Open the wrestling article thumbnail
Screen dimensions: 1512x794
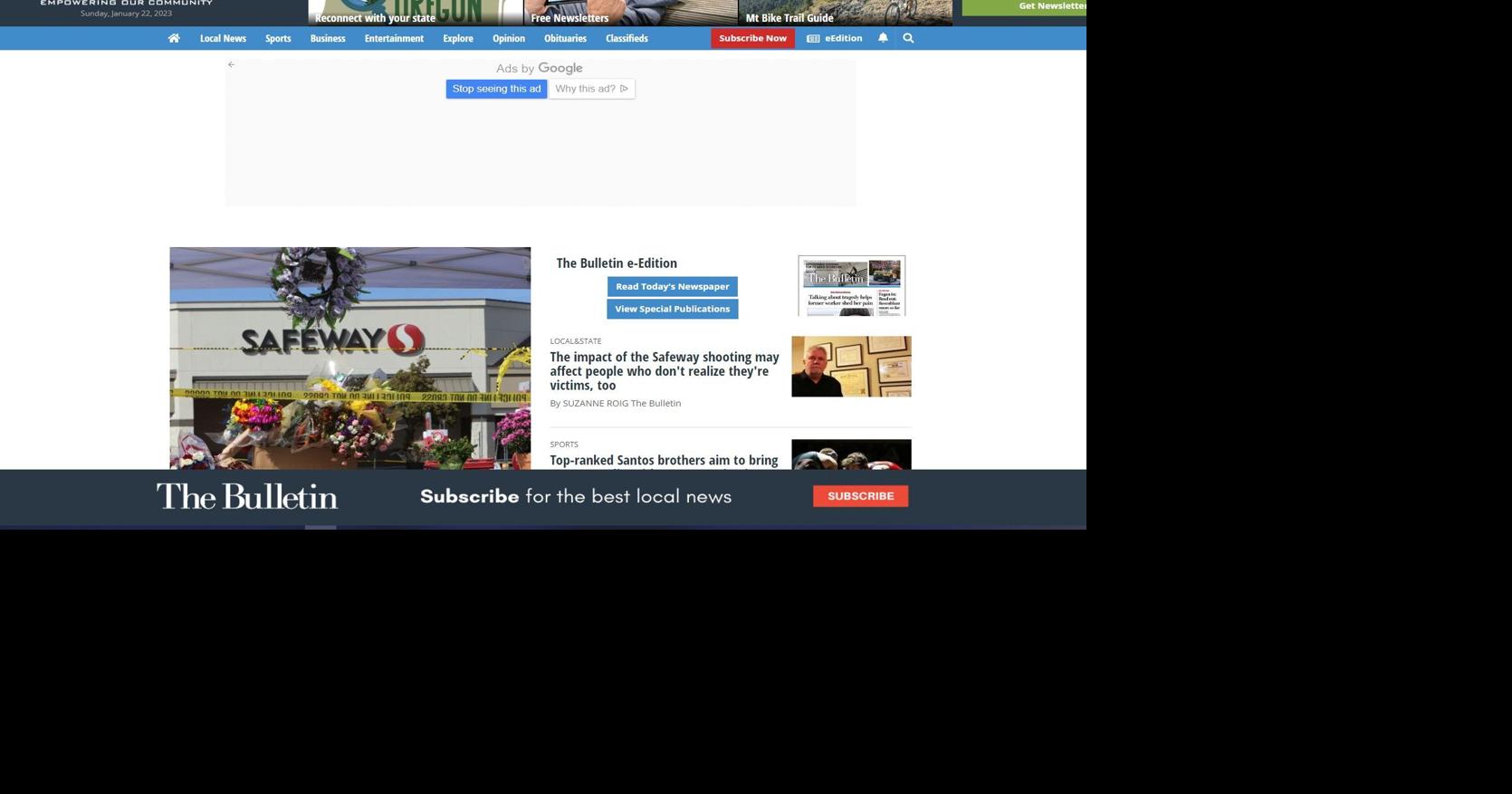851,454
